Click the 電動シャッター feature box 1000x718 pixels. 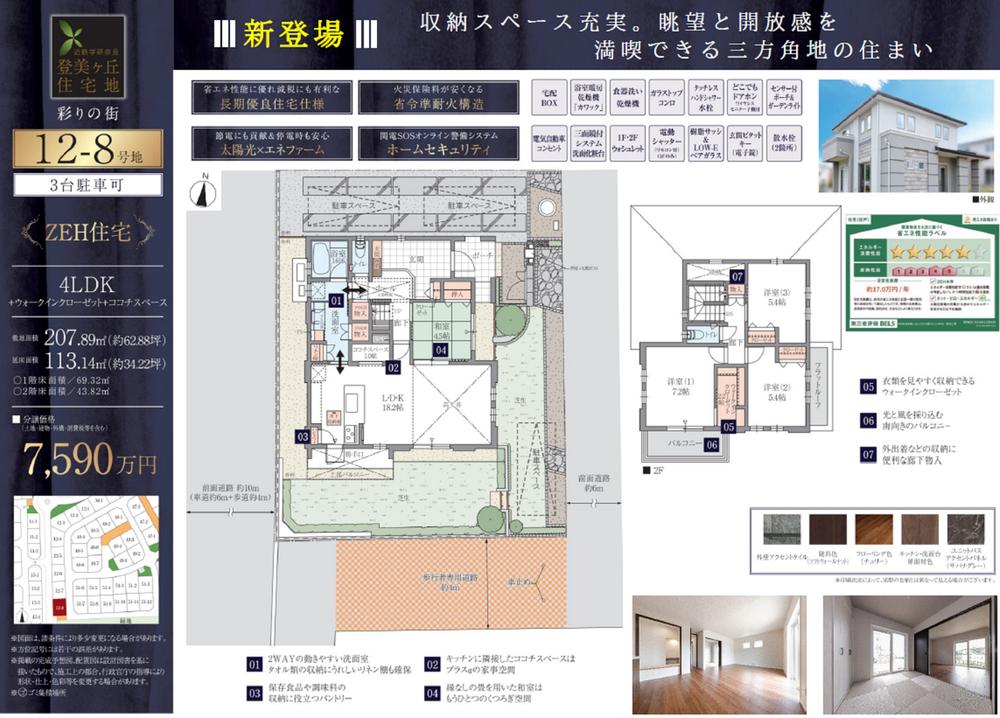click(x=666, y=143)
